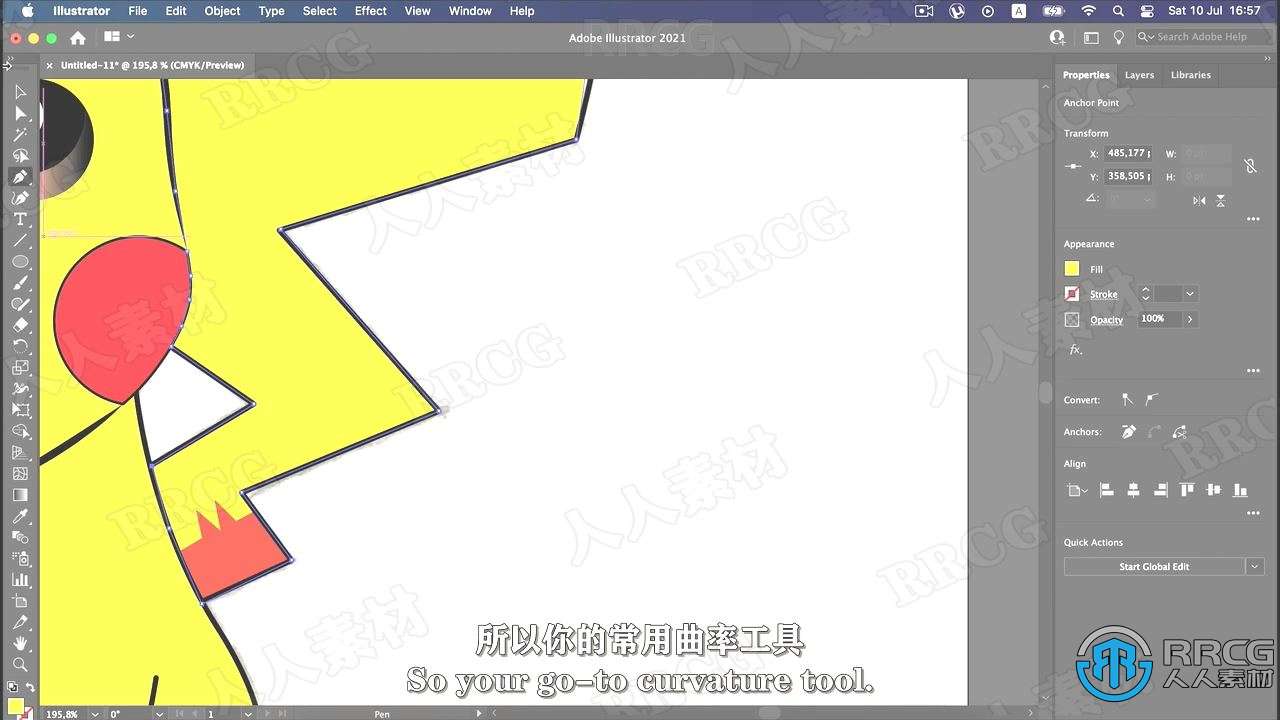Viewport: 1280px width, 720px height.
Task: Select the Mesh tool
Action: pyautogui.click(x=20, y=473)
